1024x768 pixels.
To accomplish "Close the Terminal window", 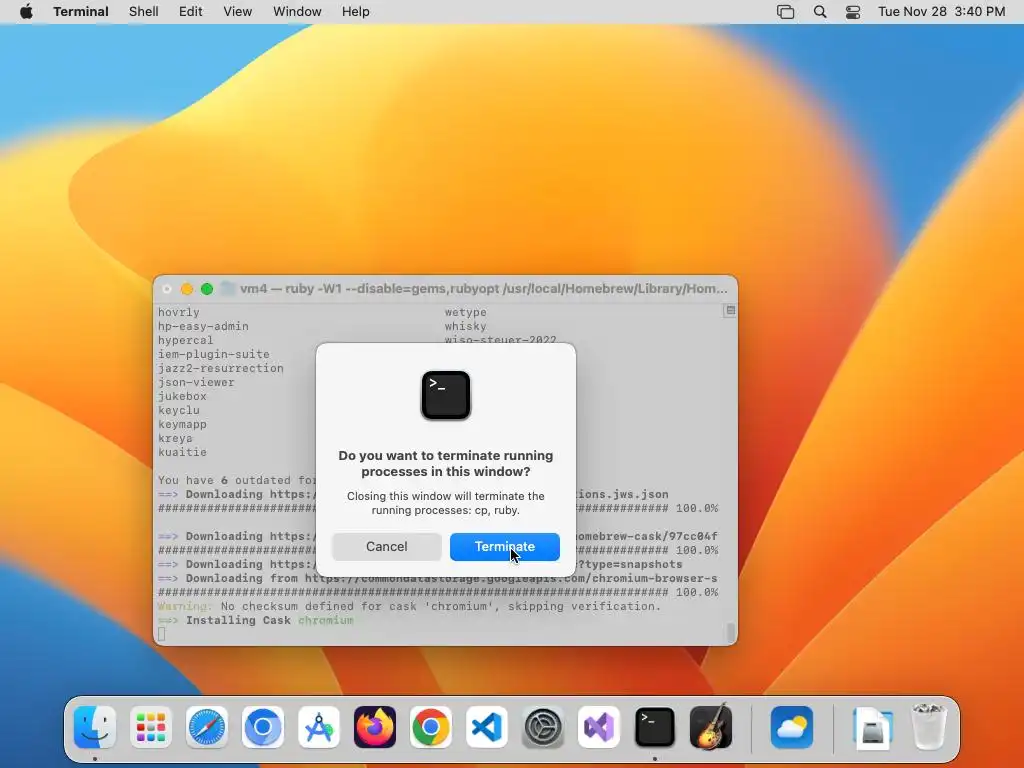I will point(167,289).
